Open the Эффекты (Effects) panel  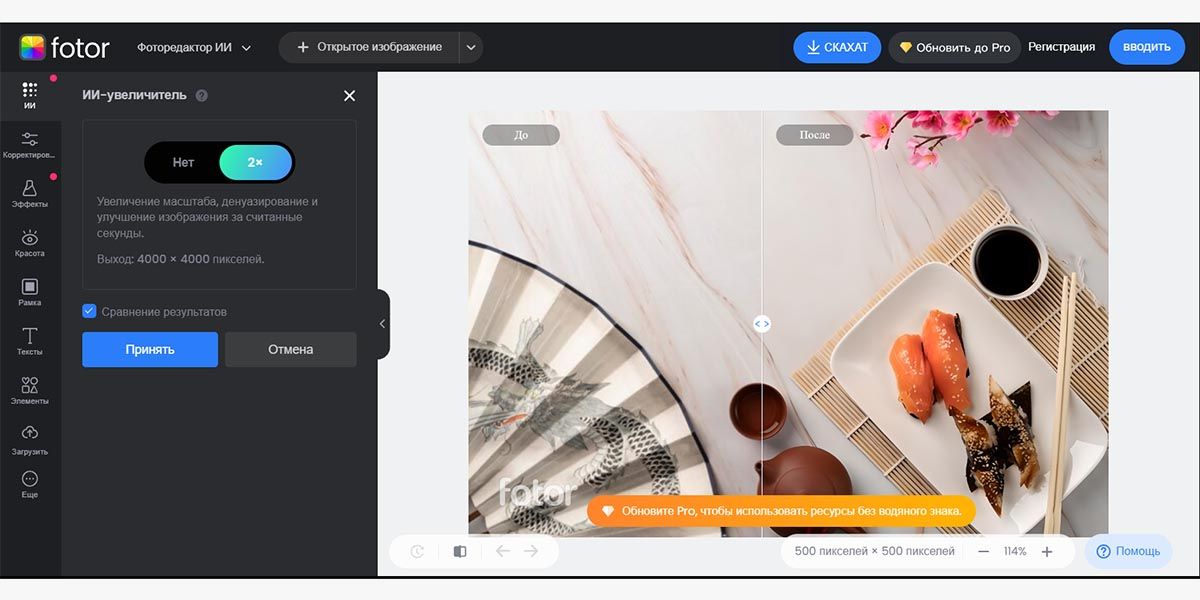pyautogui.click(x=31, y=193)
